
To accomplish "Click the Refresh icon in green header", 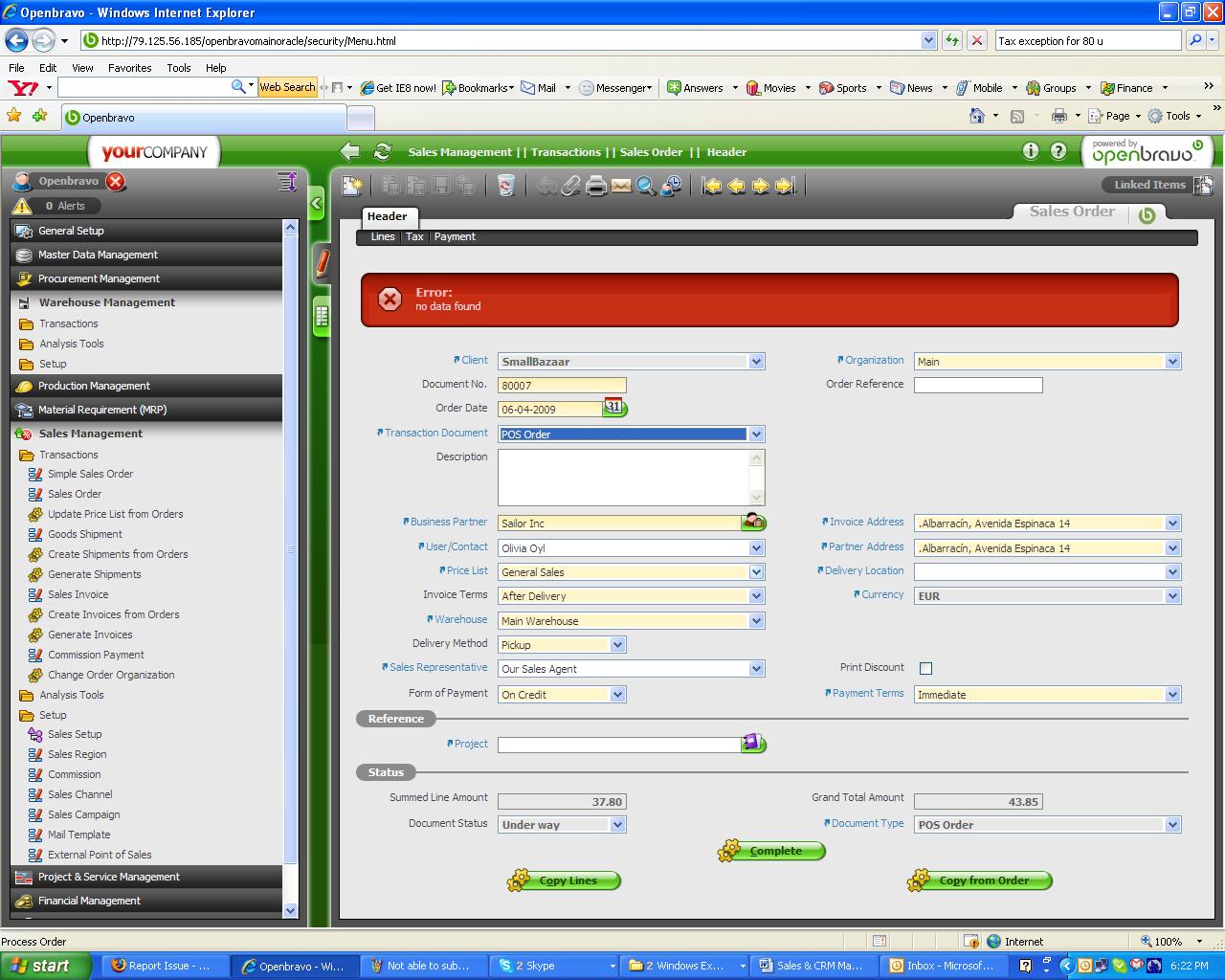I will [x=383, y=152].
